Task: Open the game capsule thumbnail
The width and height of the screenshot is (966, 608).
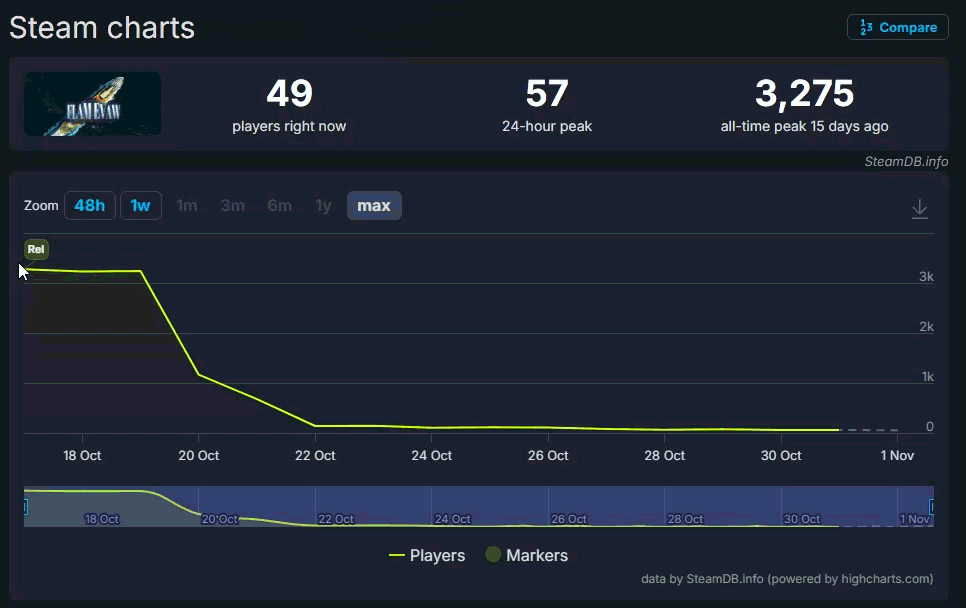Action: [92, 104]
